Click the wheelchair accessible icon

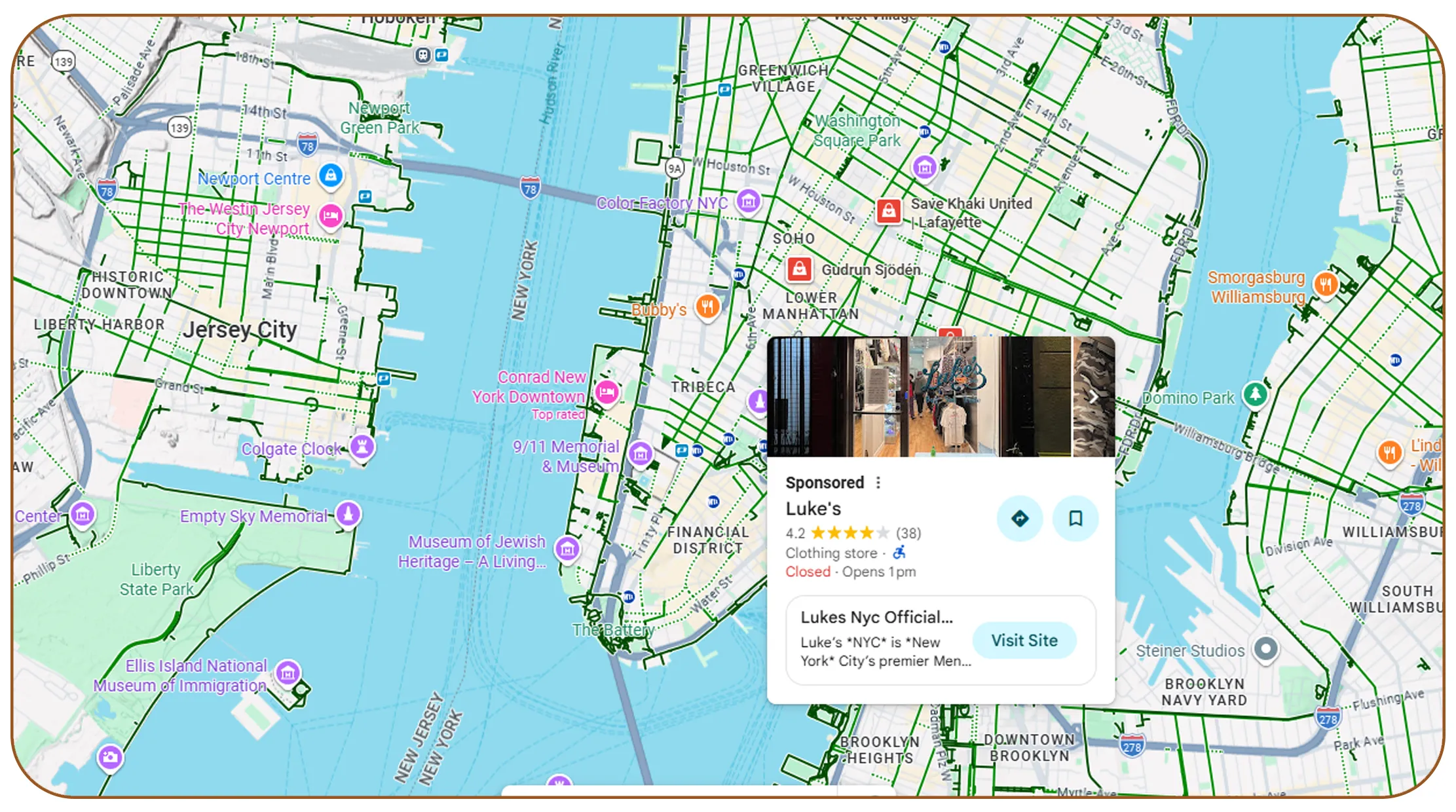[899, 553]
